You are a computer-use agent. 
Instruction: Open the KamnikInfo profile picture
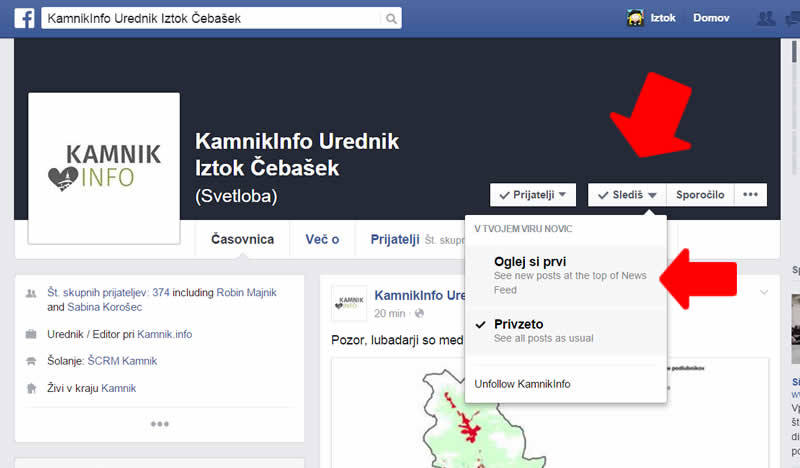[x=104, y=168]
